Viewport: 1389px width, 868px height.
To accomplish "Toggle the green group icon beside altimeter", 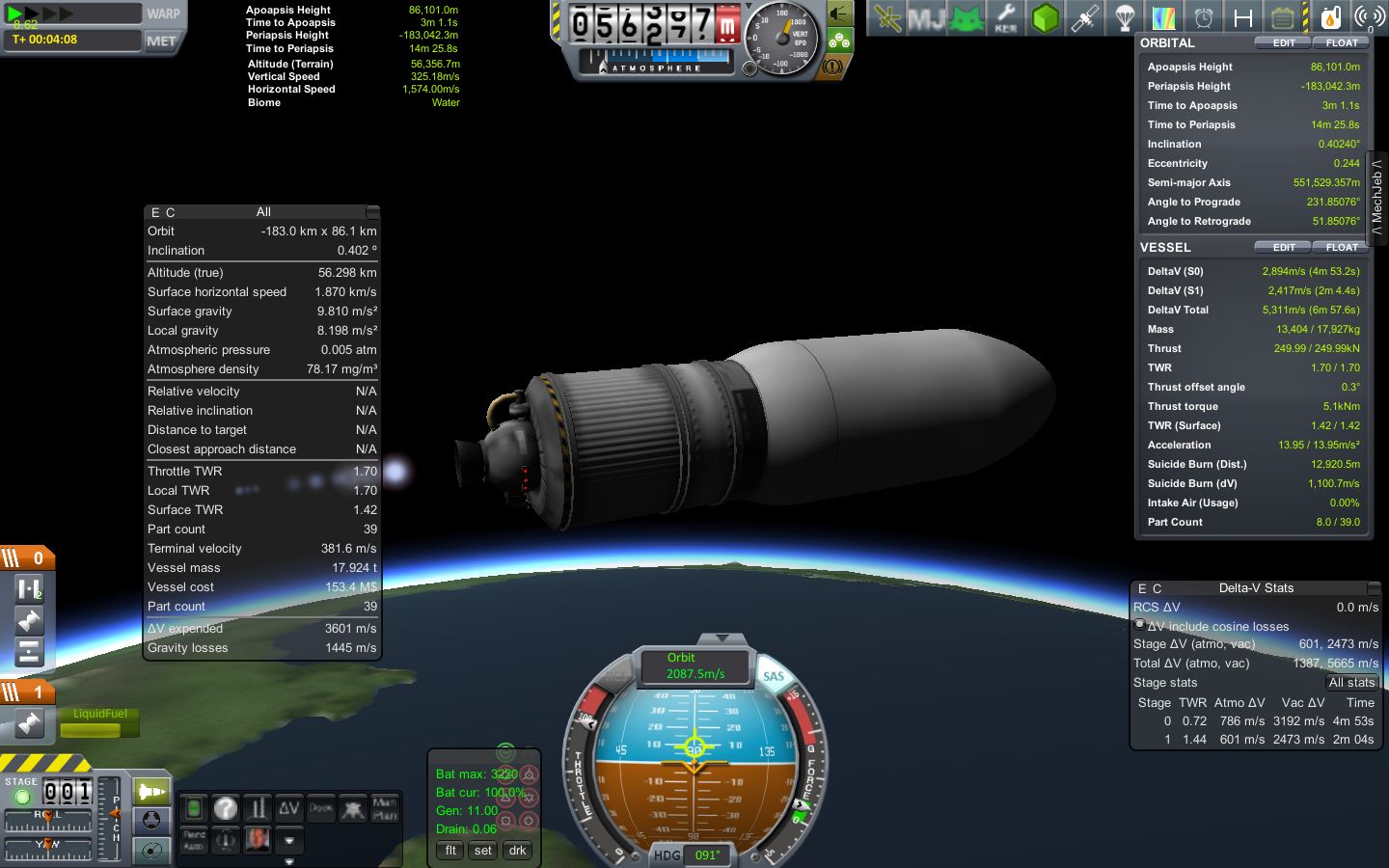I will 839,41.
